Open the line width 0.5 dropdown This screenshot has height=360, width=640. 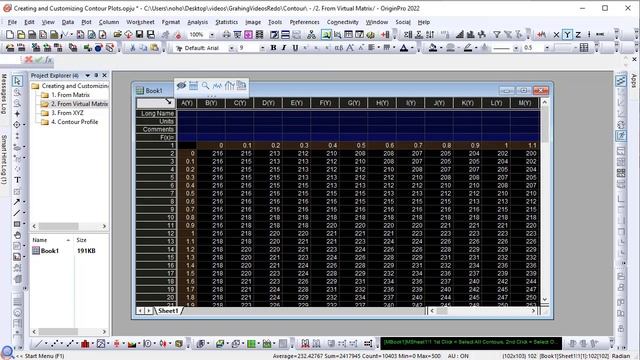click(x=547, y=48)
